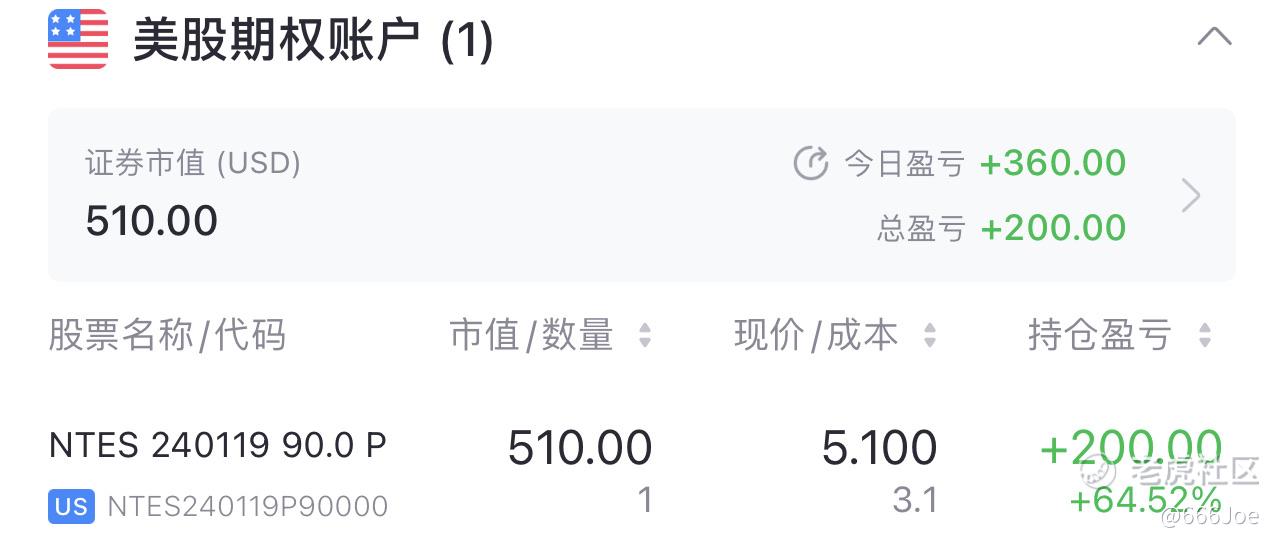The height and width of the screenshot is (545, 1284).
Task: Click the +64.52% gain percentage
Action: point(1146,498)
